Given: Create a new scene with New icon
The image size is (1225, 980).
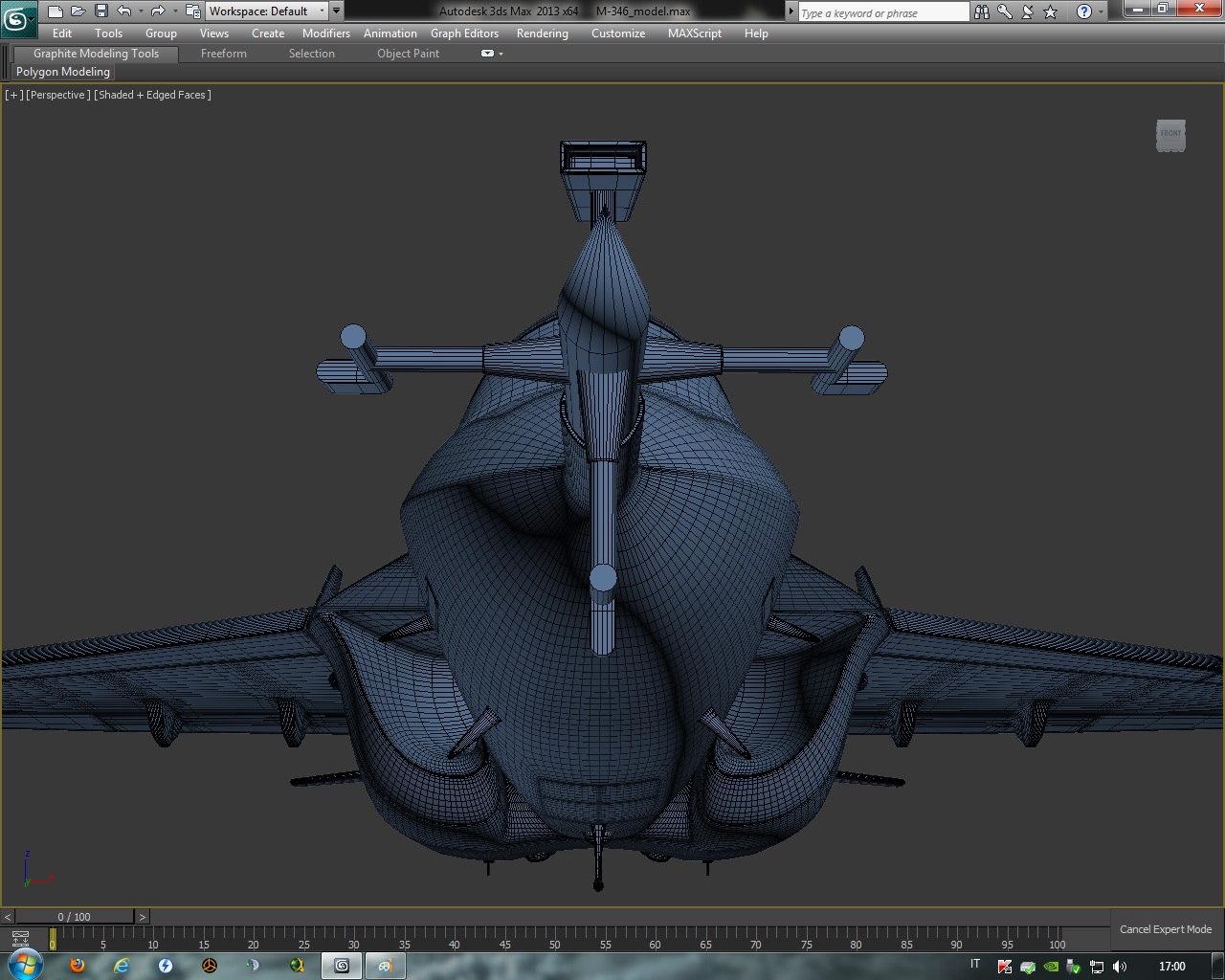Looking at the screenshot, I should click(56, 11).
